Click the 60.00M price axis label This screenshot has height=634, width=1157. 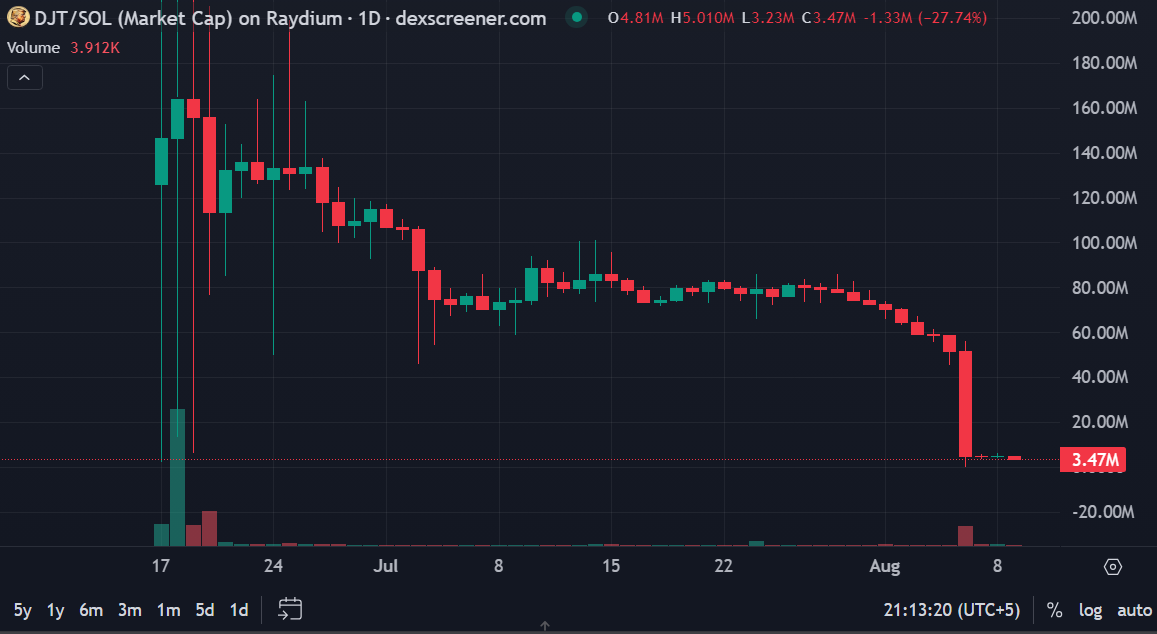click(1100, 333)
